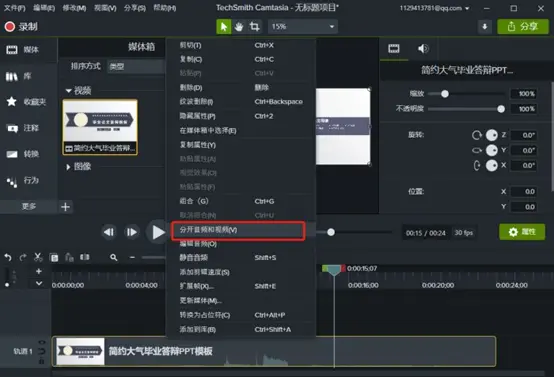The width and height of the screenshot is (554, 377).
Task: Undo the last action in timeline toolbar
Action: [8, 258]
